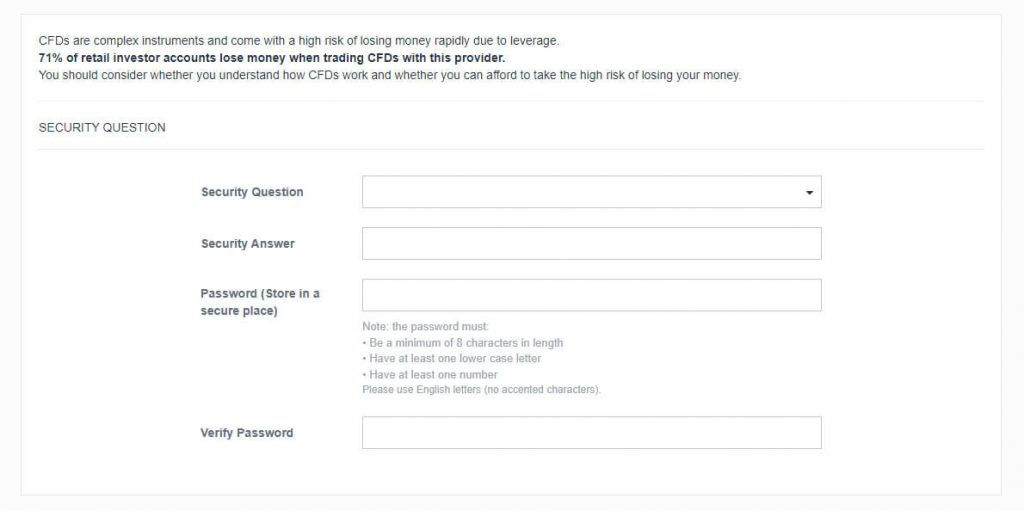The height and width of the screenshot is (511, 1024).
Task: Focus the Security Answer text field
Action: [591, 244]
